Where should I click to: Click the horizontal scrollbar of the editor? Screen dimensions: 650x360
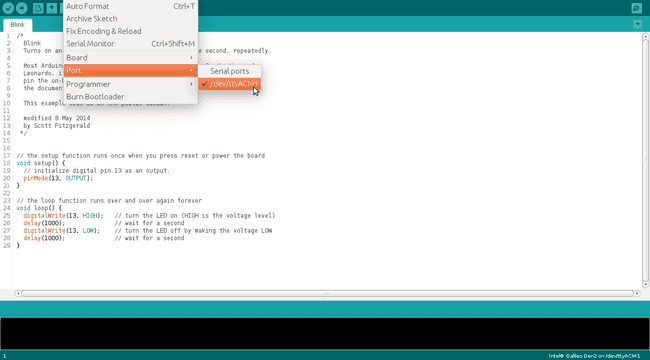[x=326, y=293]
